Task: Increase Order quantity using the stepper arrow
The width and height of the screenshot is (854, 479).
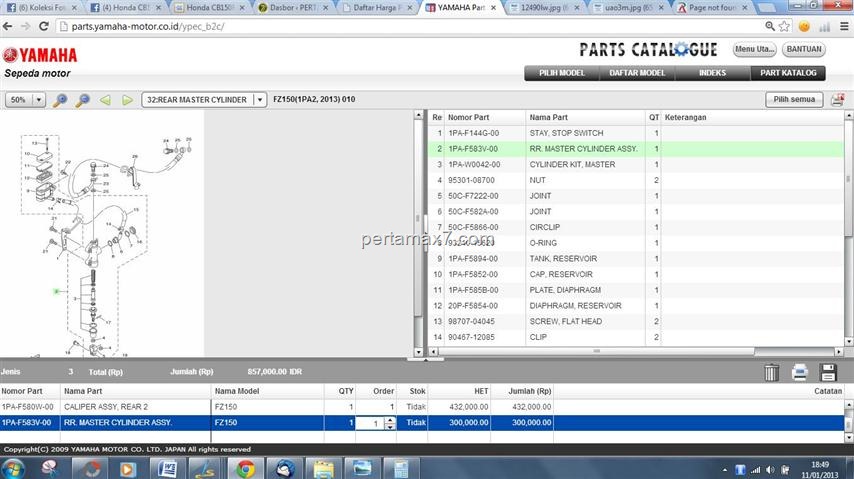Action: coord(390,419)
